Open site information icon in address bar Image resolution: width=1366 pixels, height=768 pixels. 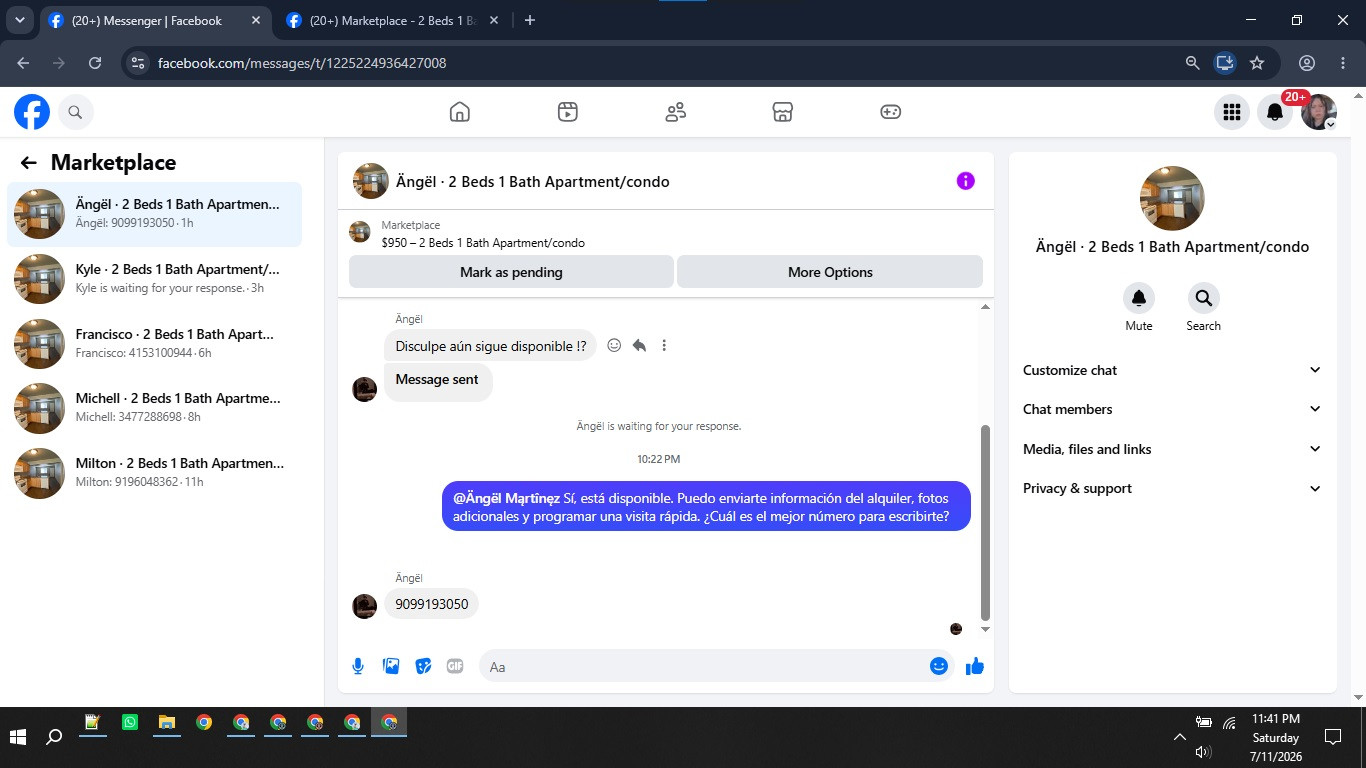pyautogui.click(x=138, y=63)
